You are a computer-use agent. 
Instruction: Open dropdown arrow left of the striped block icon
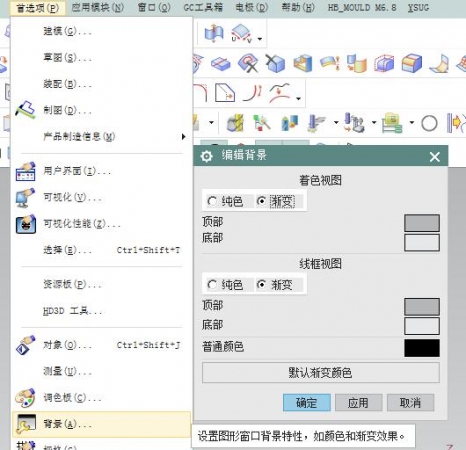point(211,123)
